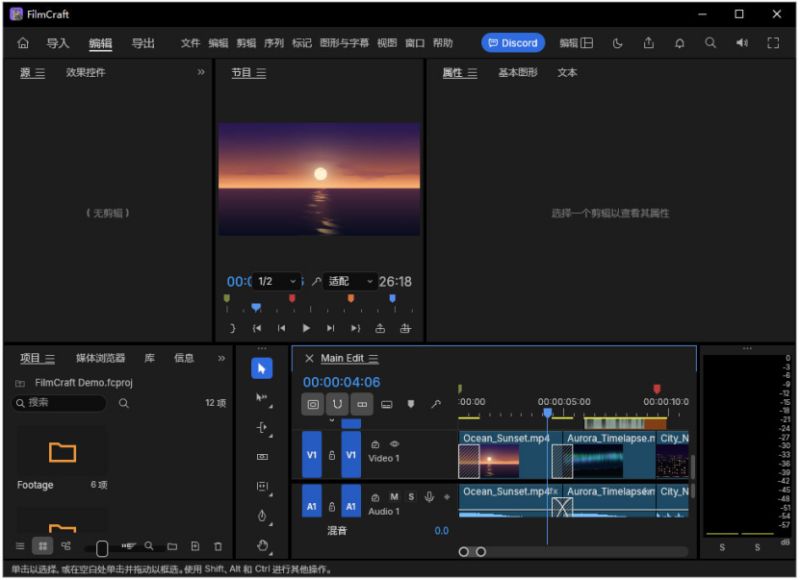Screen dimensions: 800x580
Task: Close the Main Edit sequence tab
Action: coord(309,359)
